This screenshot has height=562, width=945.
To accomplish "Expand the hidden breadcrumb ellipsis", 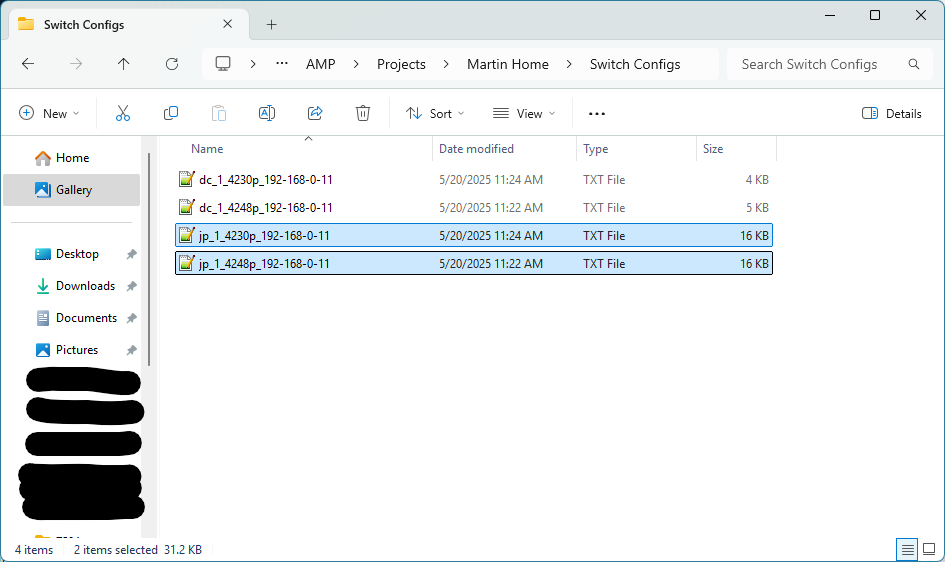I will [x=281, y=64].
